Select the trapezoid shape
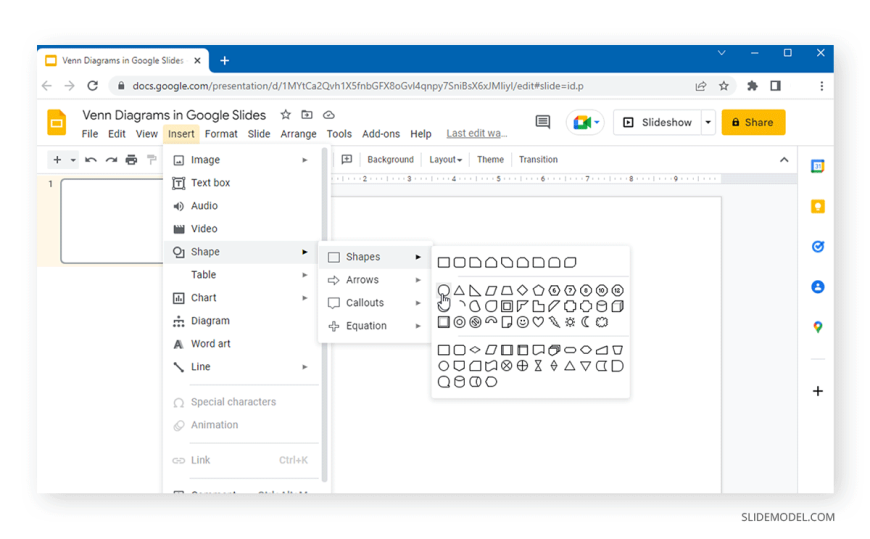The height and width of the screenshot is (539, 870). [507, 290]
